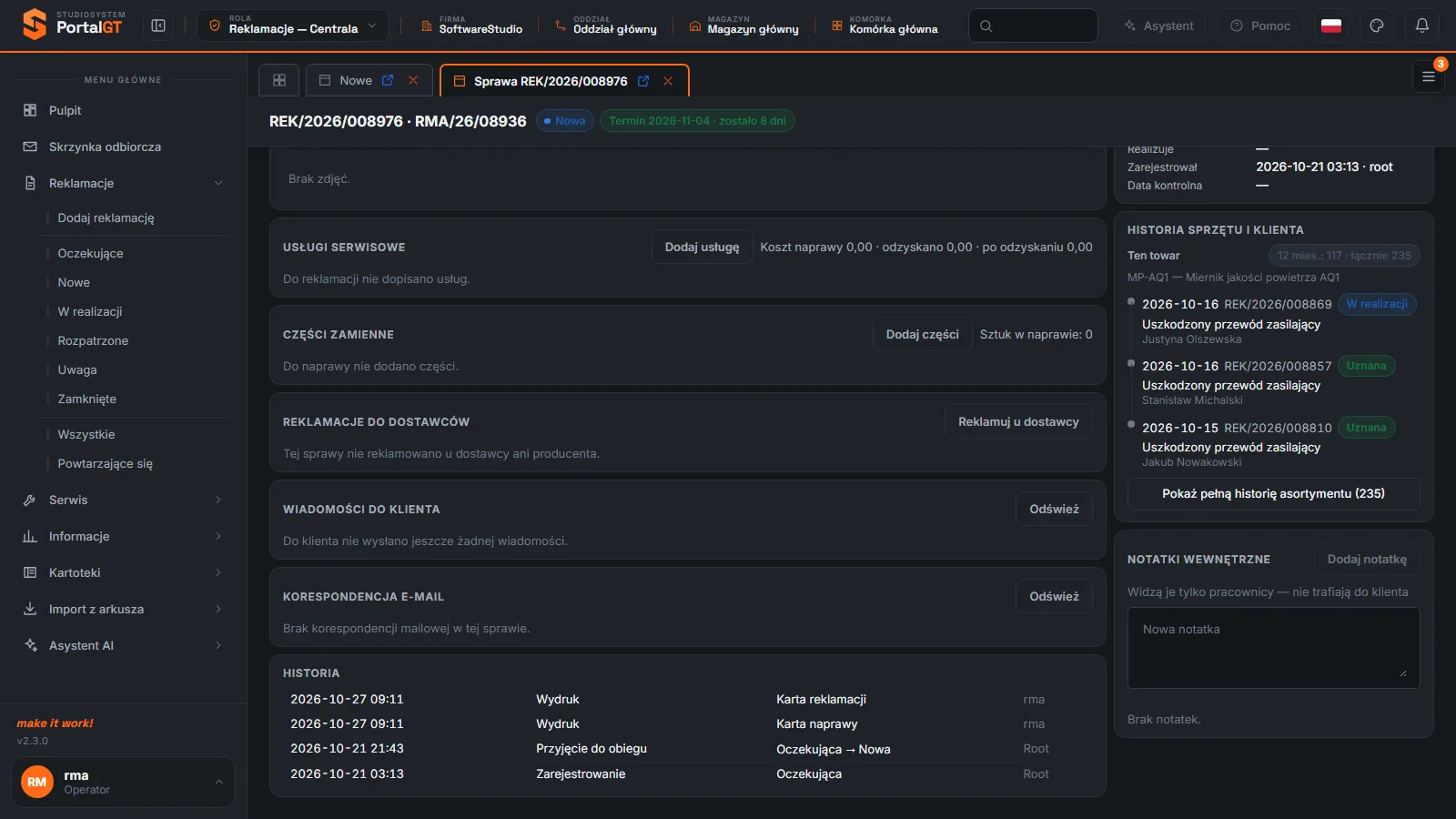Screen dimensions: 1456x819
Task: Refresh Korespondencja e-mail section
Action: pyautogui.click(x=1054, y=596)
